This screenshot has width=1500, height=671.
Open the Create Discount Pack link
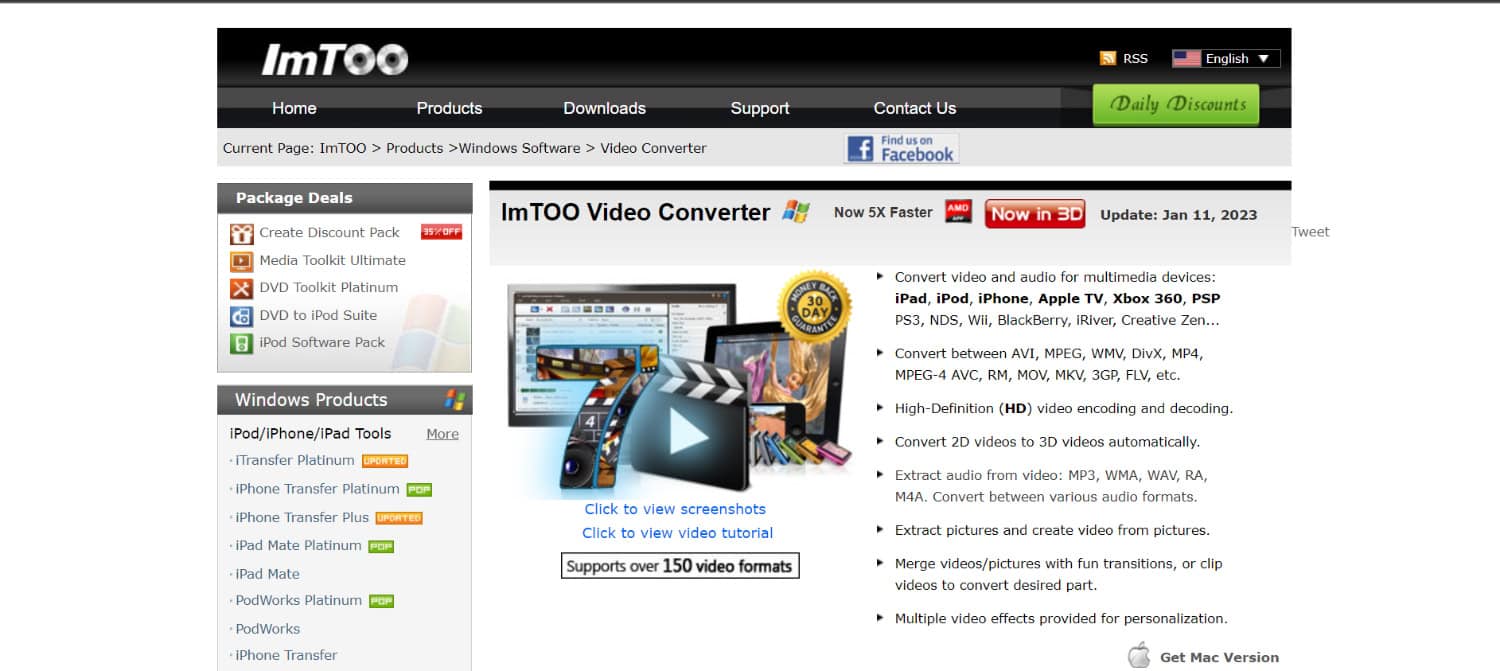(x=329, y=232)
